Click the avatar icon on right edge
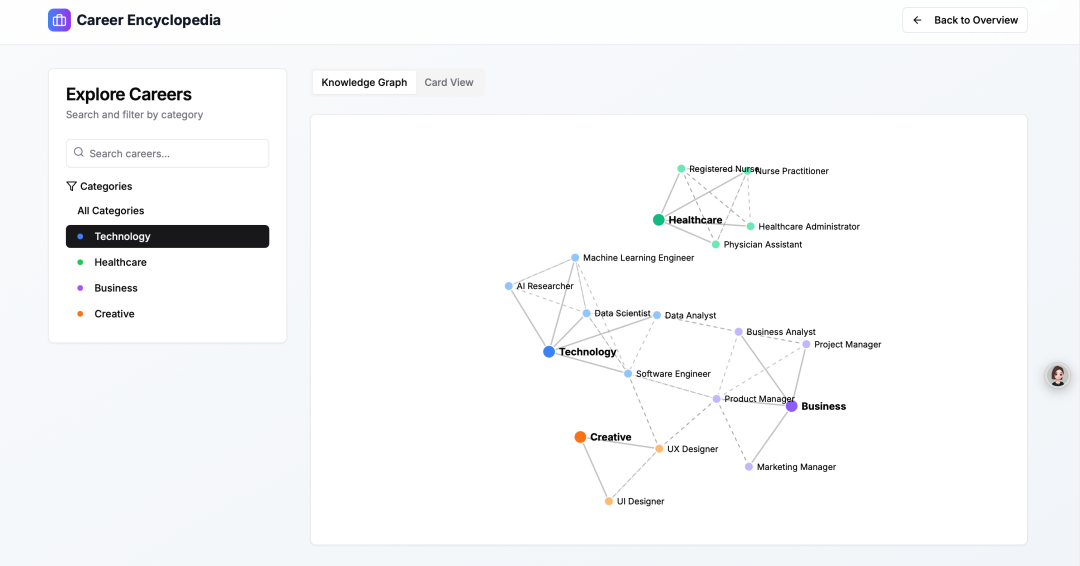1080x566 pixels. click(x=1057, y=375)
